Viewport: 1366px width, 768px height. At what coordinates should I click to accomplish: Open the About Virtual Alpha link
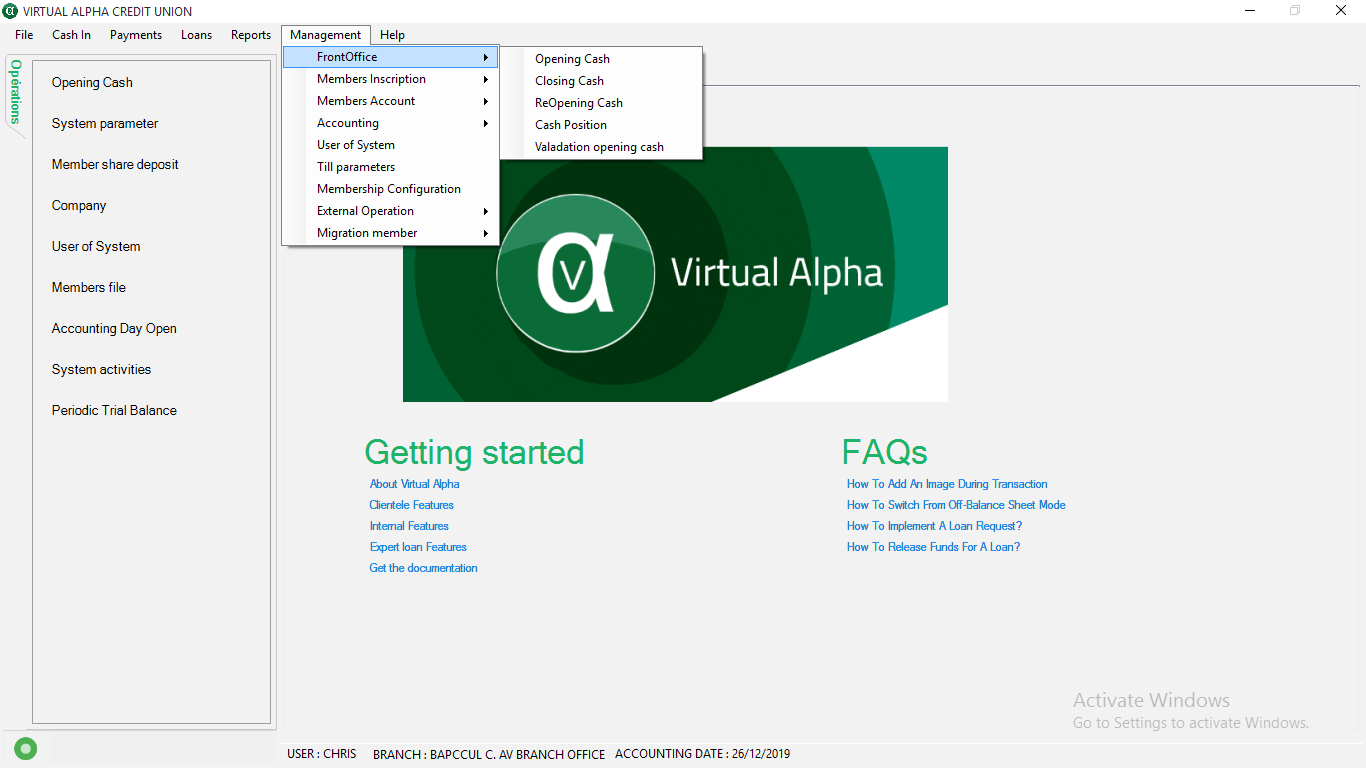414,484
